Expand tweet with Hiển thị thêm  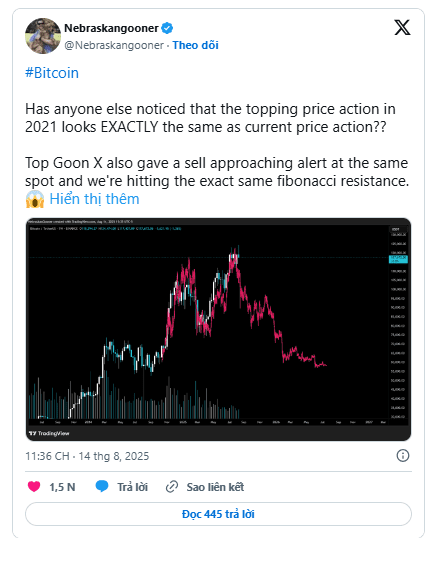click(94, 199)
